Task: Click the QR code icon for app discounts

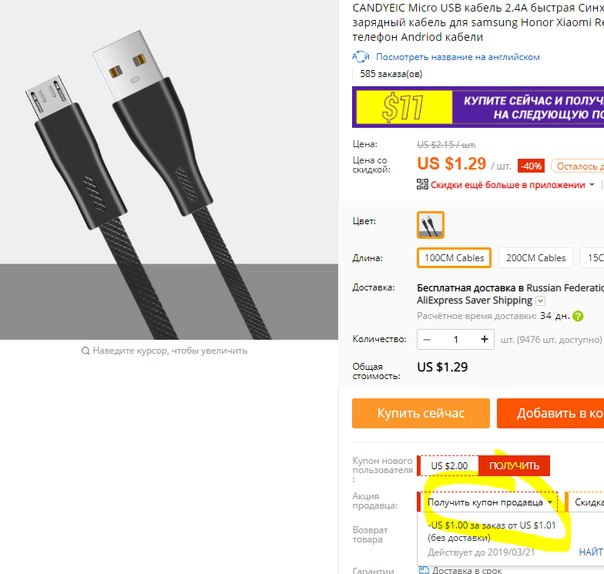Action: [422, 185]
